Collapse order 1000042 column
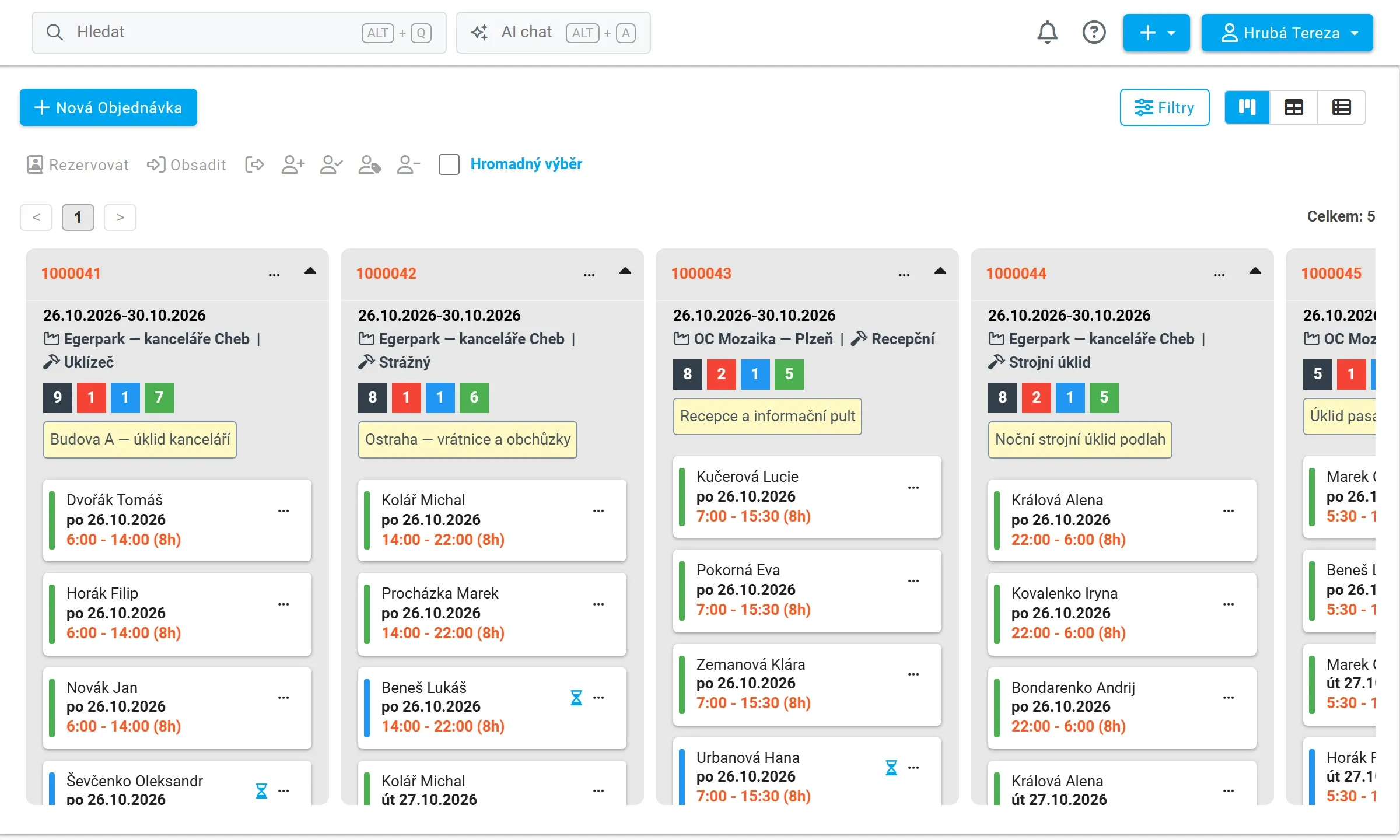 [x=625, y=271]
